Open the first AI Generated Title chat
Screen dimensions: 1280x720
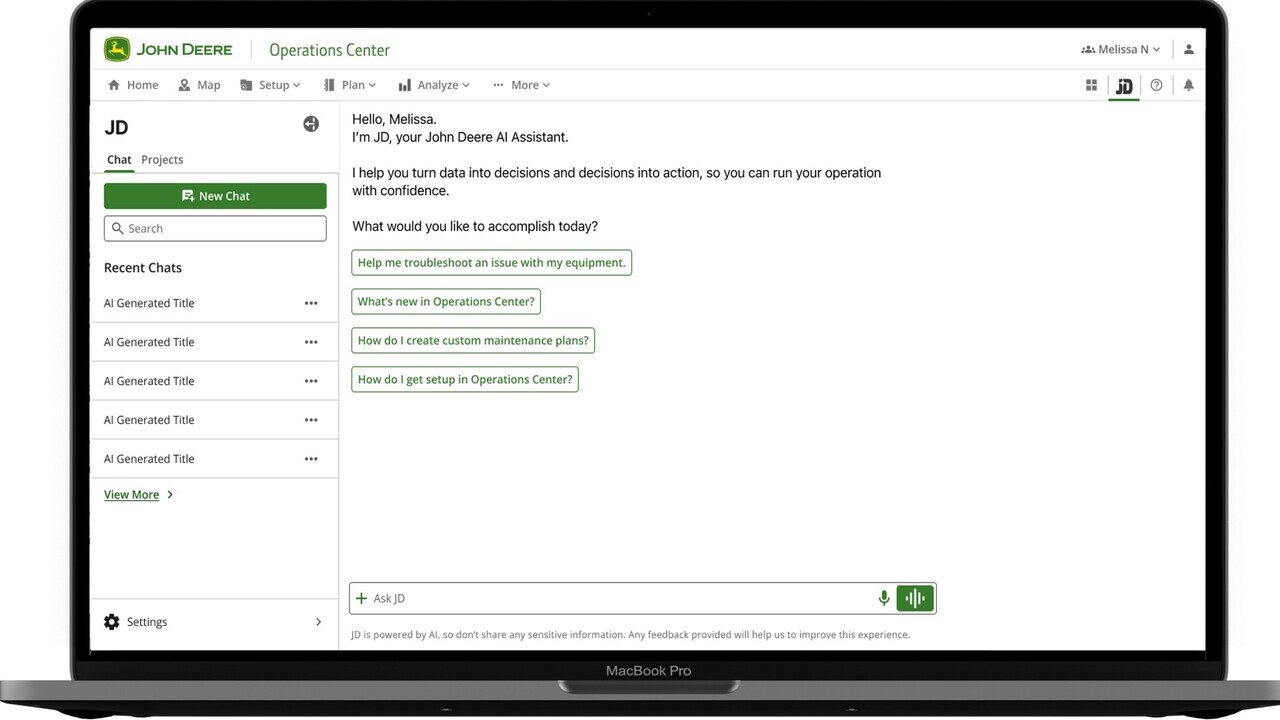tap(149, 303)
